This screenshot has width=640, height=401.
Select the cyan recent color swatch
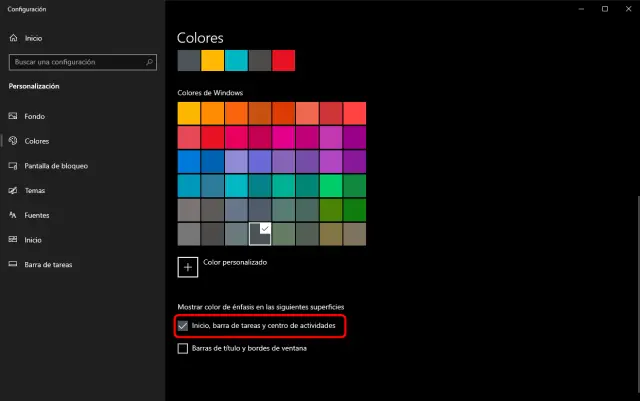pos(236,61)
